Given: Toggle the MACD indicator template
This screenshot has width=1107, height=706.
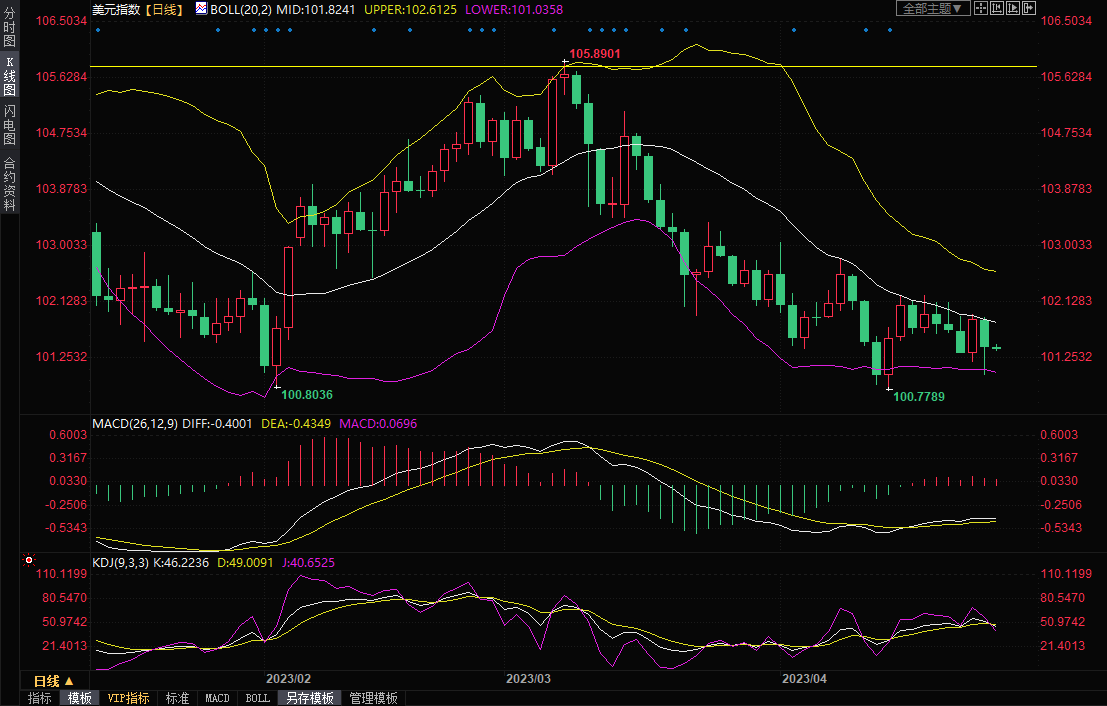Looking at the screenshot, I should click(217, 698).
